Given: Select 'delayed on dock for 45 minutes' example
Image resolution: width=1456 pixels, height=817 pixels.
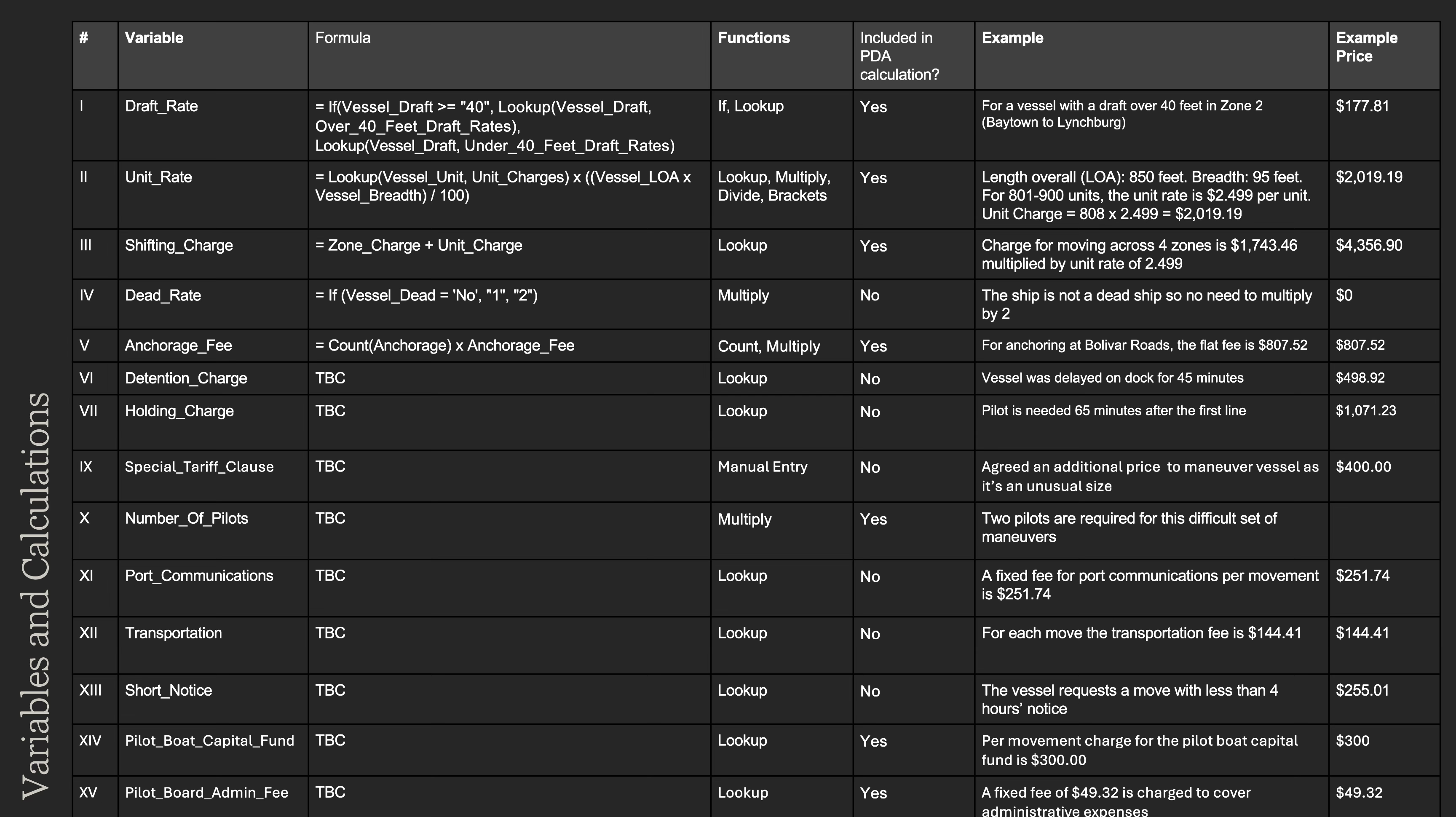Looking at the screenshot, I should coord(1112,378).
